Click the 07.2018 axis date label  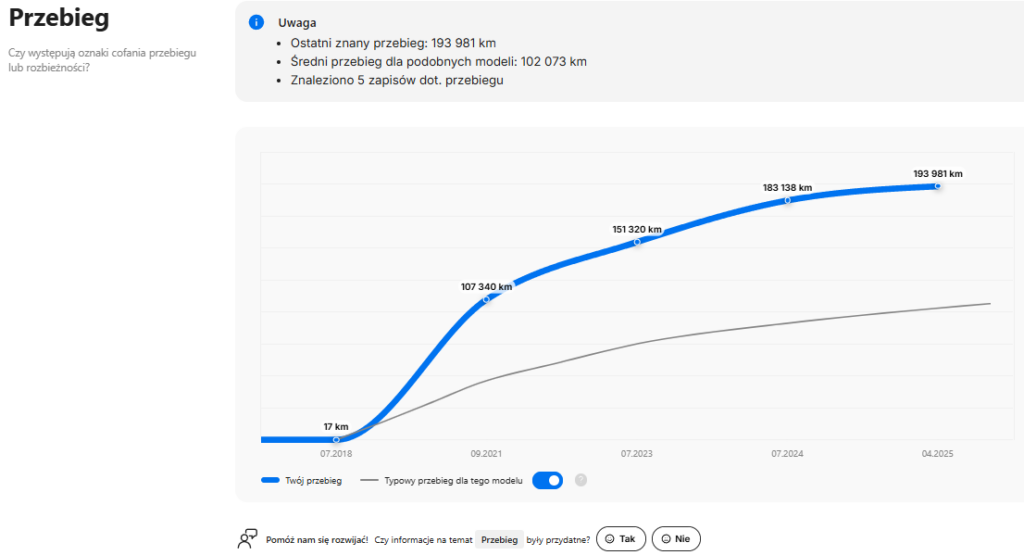(336, 454)
